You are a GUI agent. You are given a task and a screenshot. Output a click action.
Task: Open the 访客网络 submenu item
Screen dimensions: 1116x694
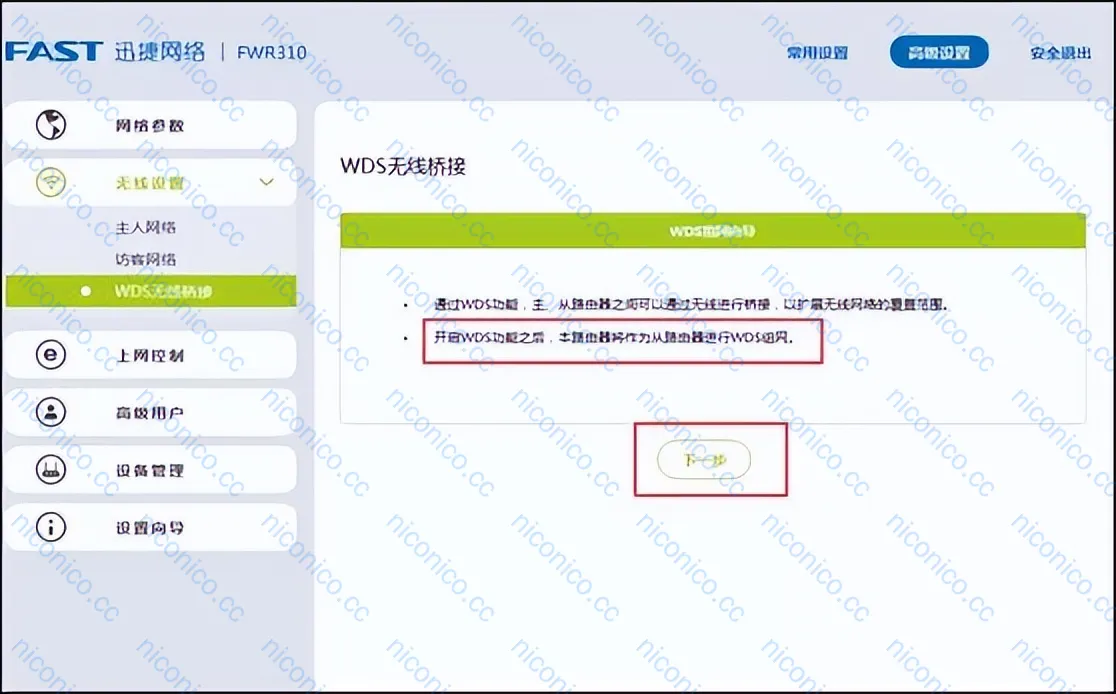click(x=146, y=259)
